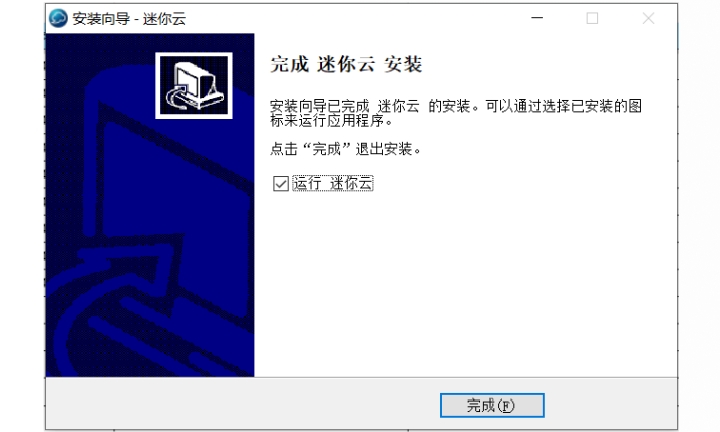
Task: Click the grayed-out maximize window icon
Action: (x=592, y=18)
